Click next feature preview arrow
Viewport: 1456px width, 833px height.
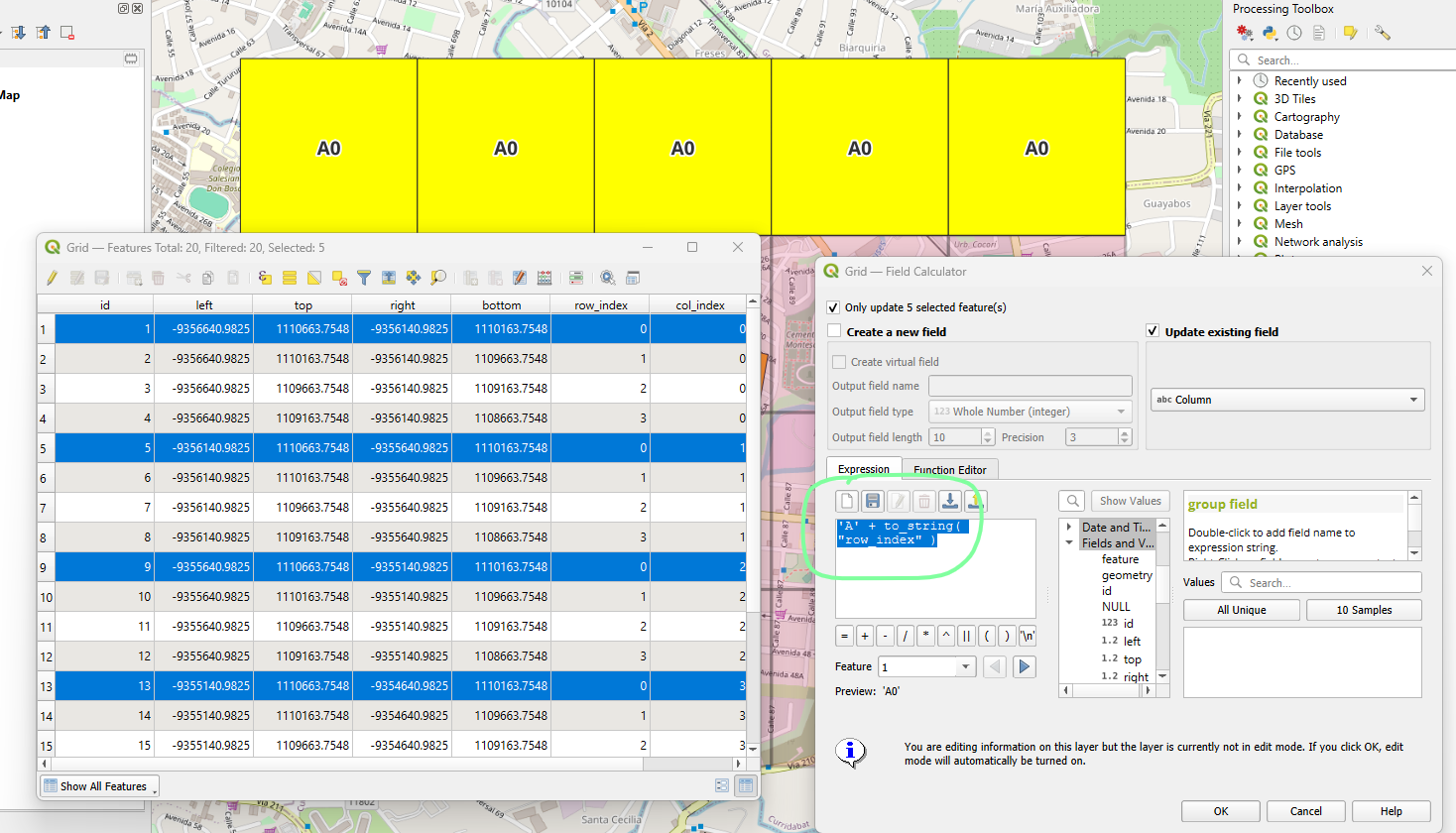1025,666
